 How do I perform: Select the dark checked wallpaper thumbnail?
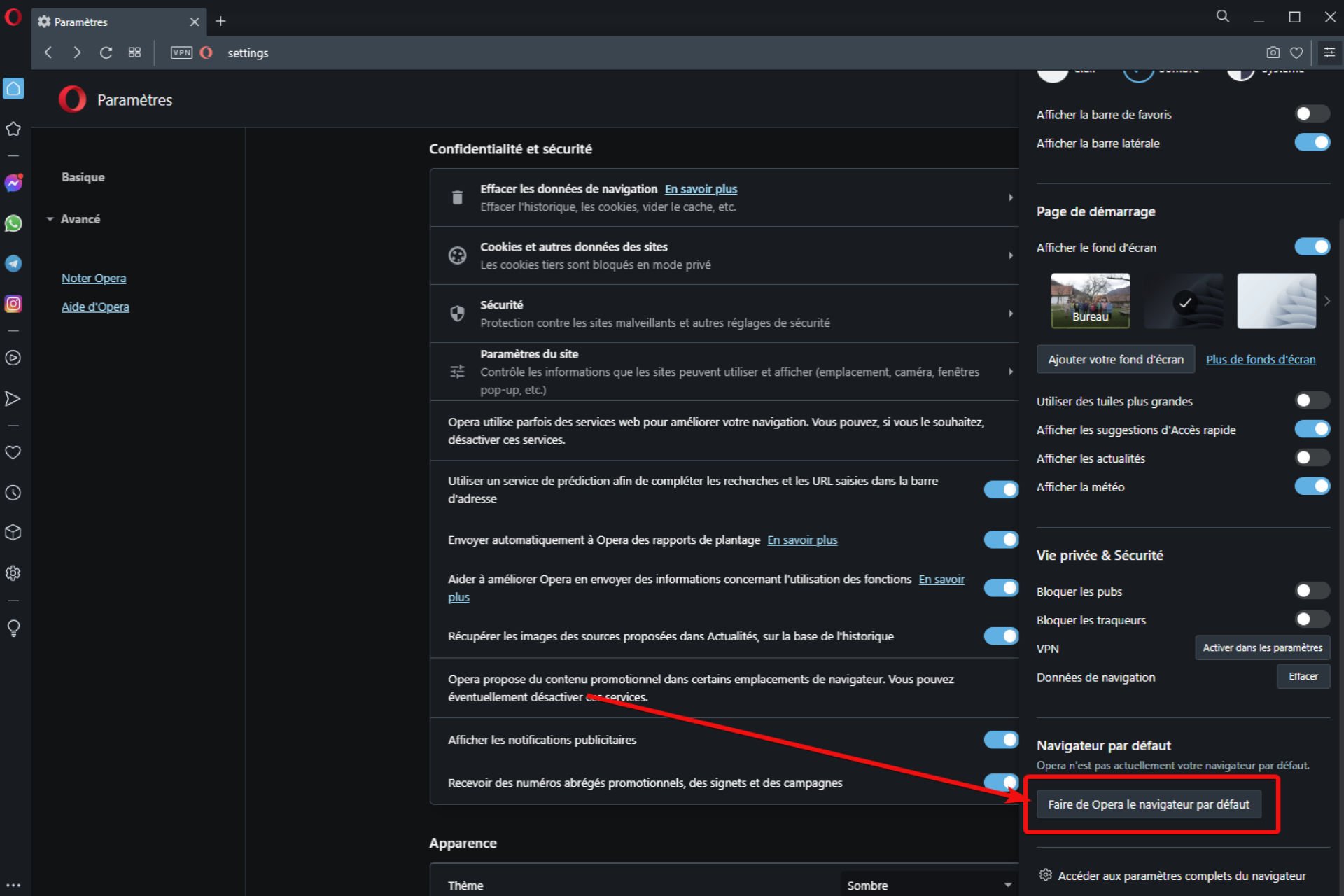point(1184,301)
